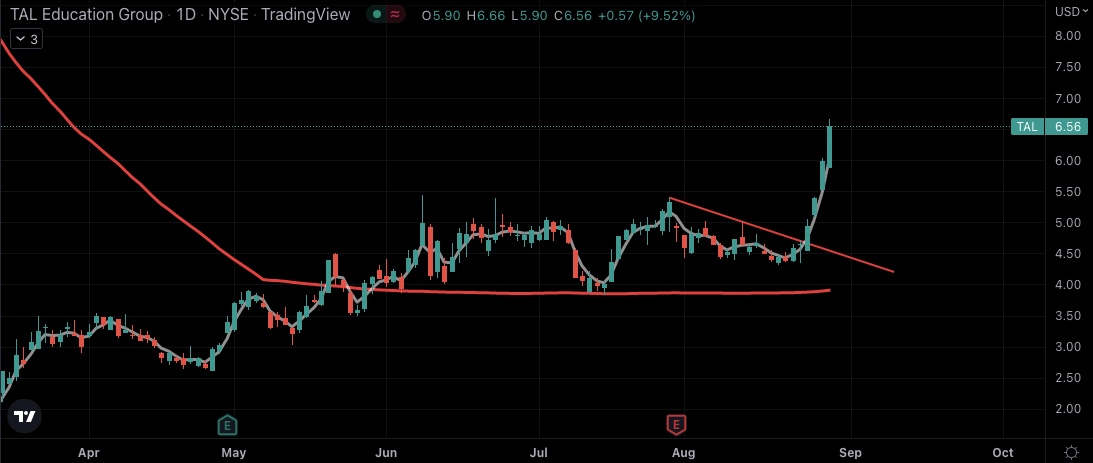
Task: Click the Jun date axis label
Action: pos(385,453)
